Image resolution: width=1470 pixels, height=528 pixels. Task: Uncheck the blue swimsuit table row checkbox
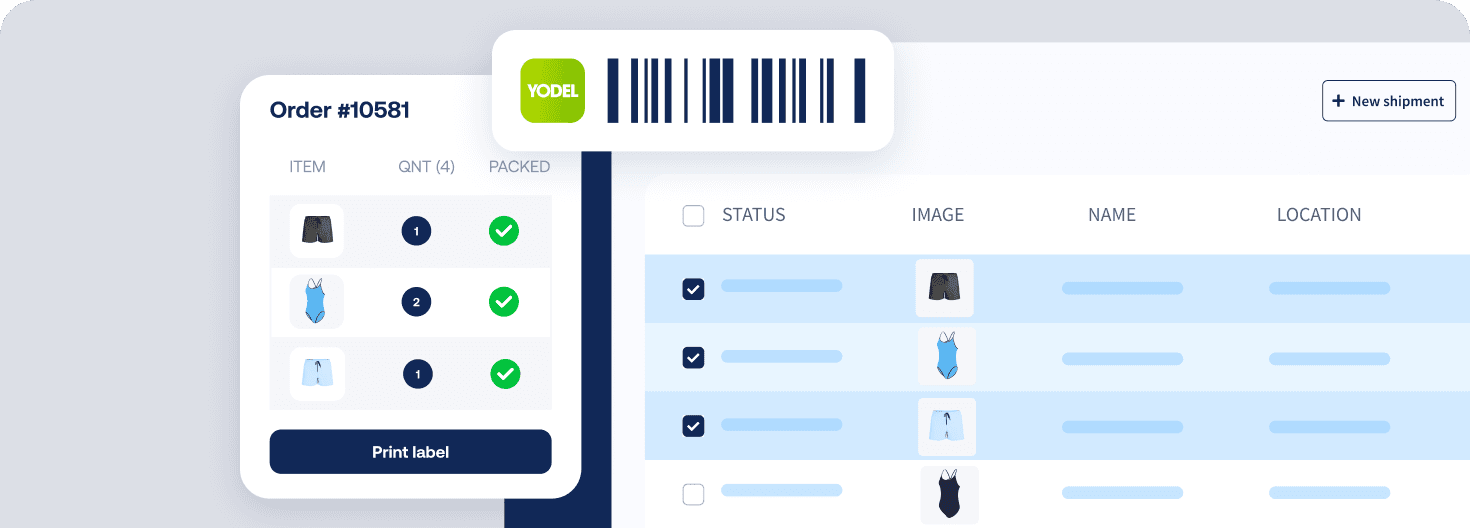point(693,357)
